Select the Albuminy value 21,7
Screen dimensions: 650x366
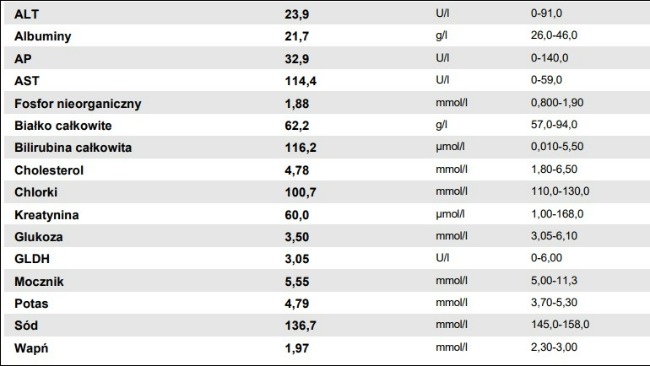click(x=297, y=36)
